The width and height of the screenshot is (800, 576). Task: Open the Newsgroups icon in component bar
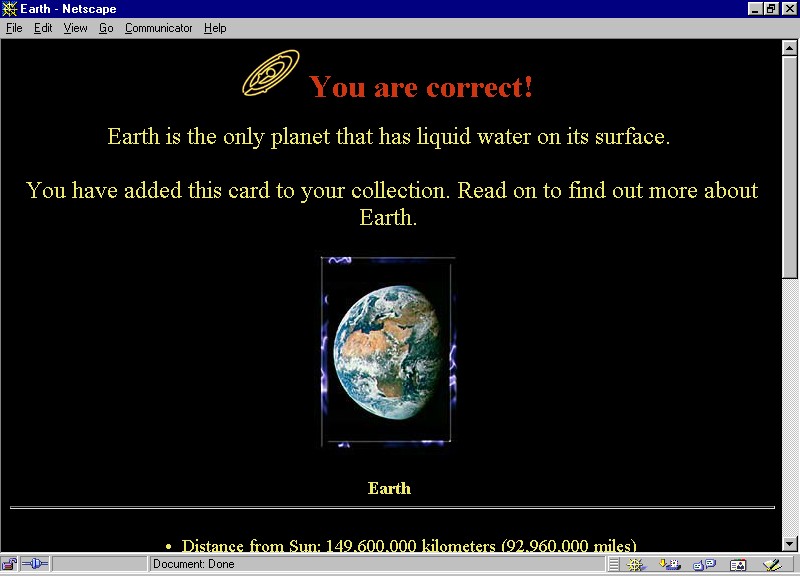tap(703, 564)
